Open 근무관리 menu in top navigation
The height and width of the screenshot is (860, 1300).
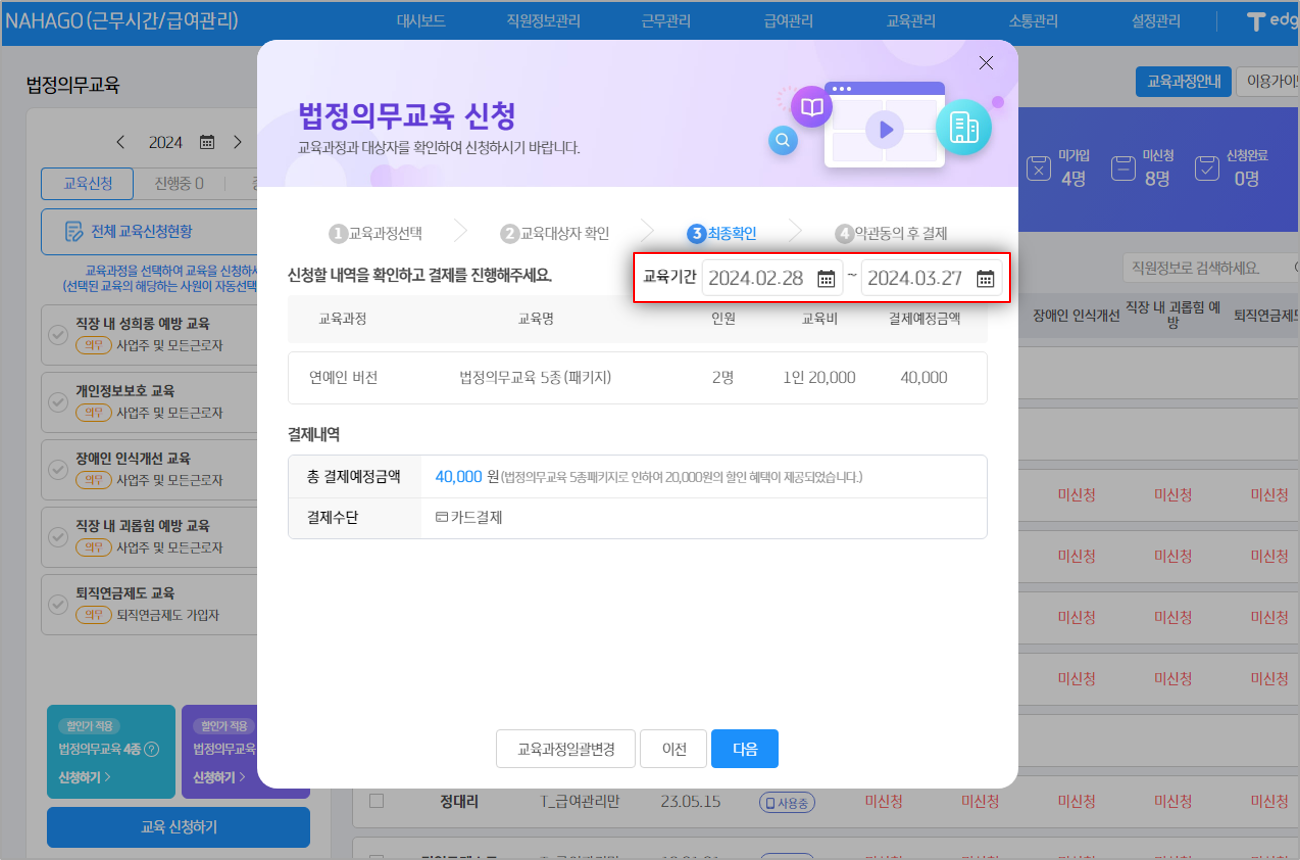(x=665, y=21)
